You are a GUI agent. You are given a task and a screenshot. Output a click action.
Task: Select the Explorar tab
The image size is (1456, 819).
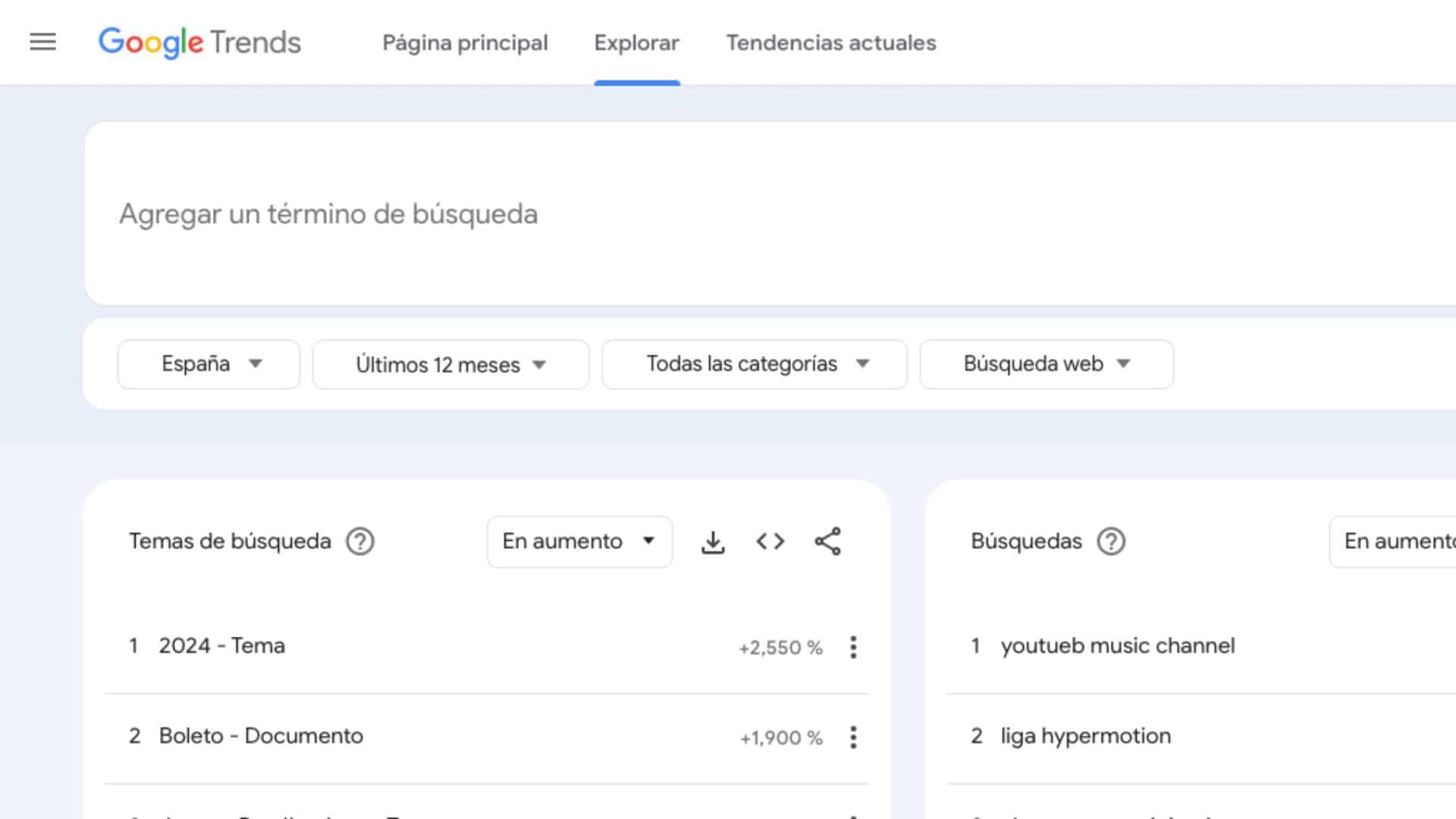637,42
